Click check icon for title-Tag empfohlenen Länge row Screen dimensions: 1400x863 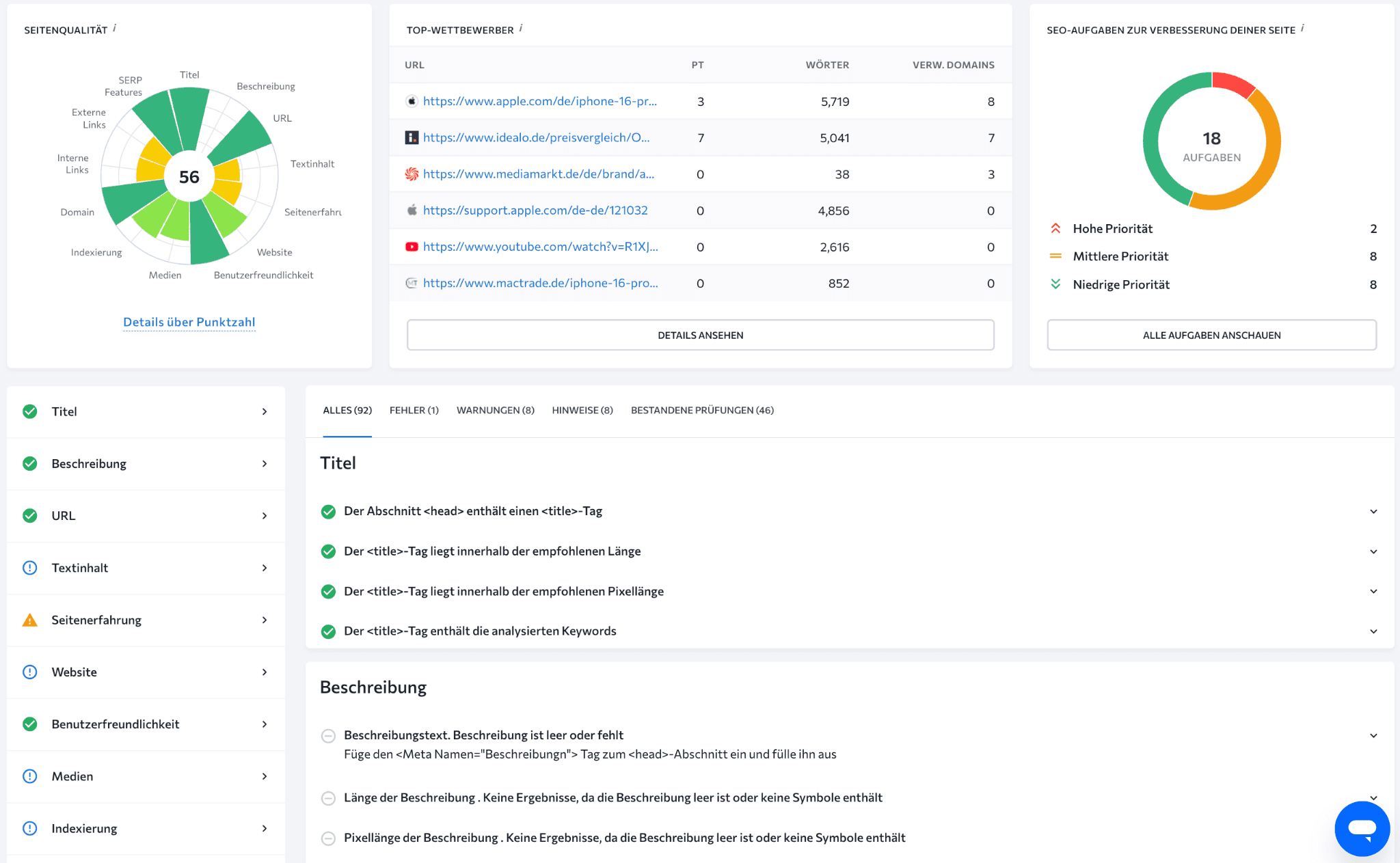coord(328,551)
